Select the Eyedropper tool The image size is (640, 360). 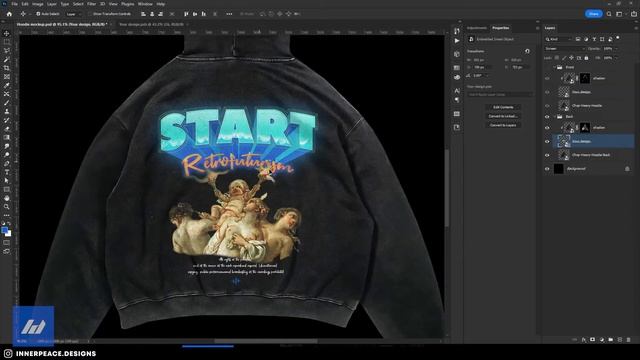pyautogui.click(x=7, y=85)
